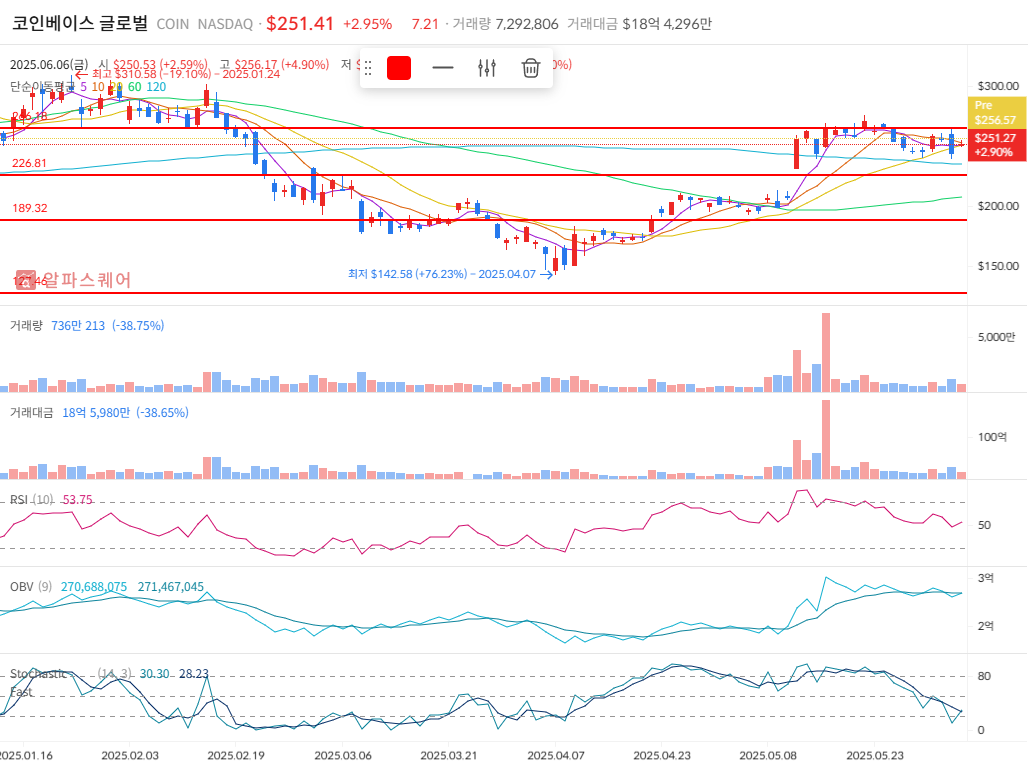
Task: Click the volume value 736만 213
Action: tap(78, 325)
